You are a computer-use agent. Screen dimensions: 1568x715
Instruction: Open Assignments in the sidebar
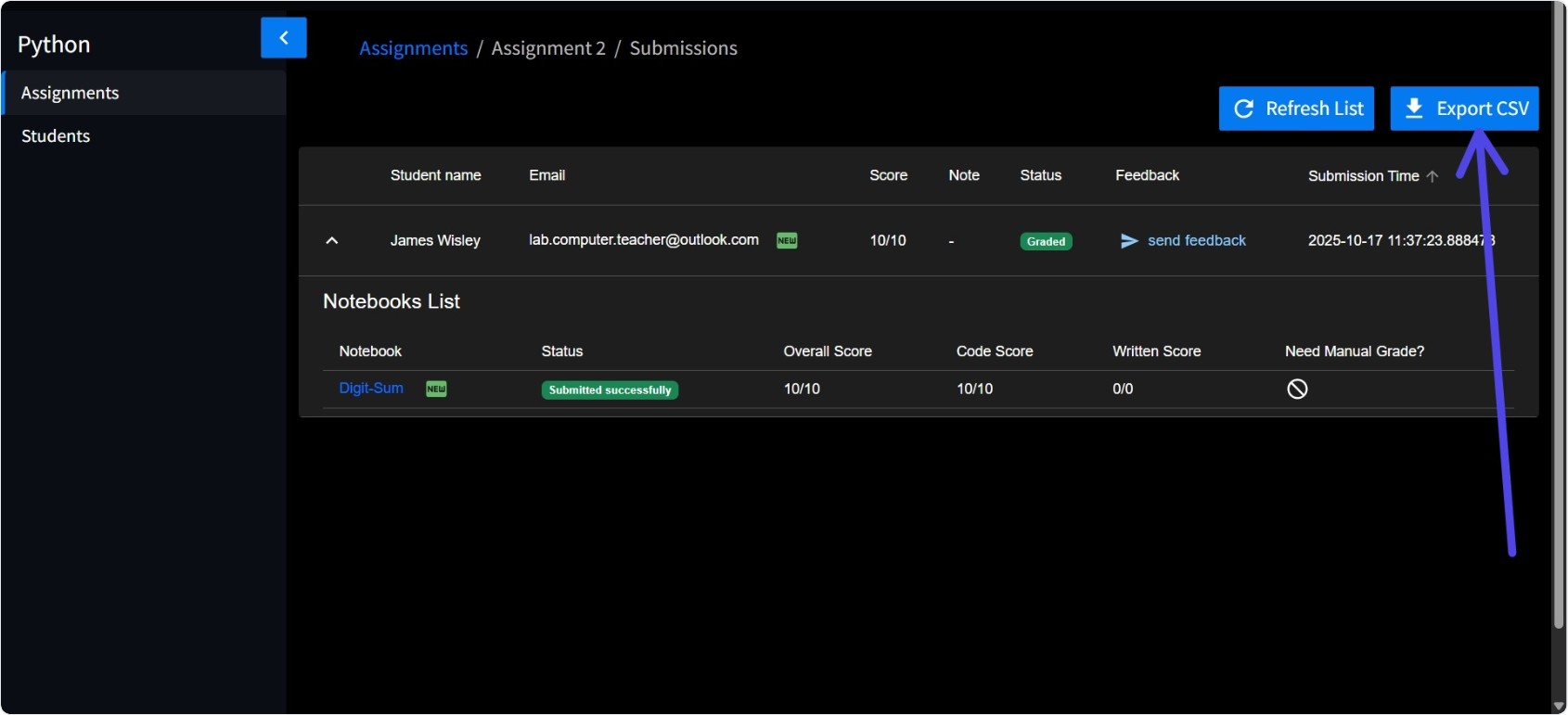point(144,93)
